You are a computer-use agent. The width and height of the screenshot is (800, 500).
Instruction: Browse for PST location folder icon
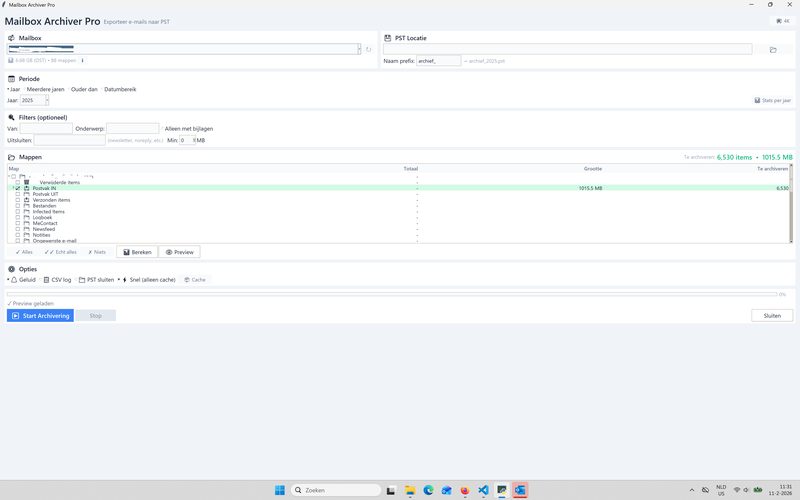[x=773, y=49]
